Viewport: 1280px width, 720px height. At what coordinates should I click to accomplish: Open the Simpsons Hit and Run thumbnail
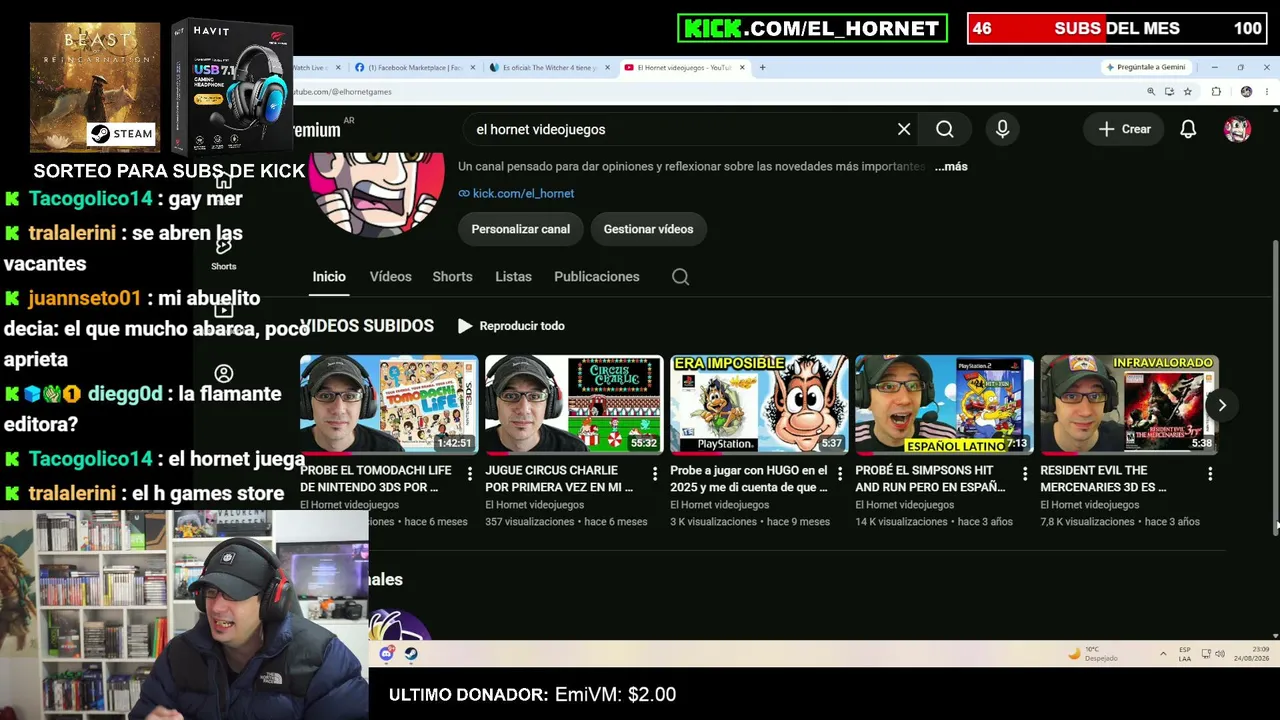pos(944,405)
